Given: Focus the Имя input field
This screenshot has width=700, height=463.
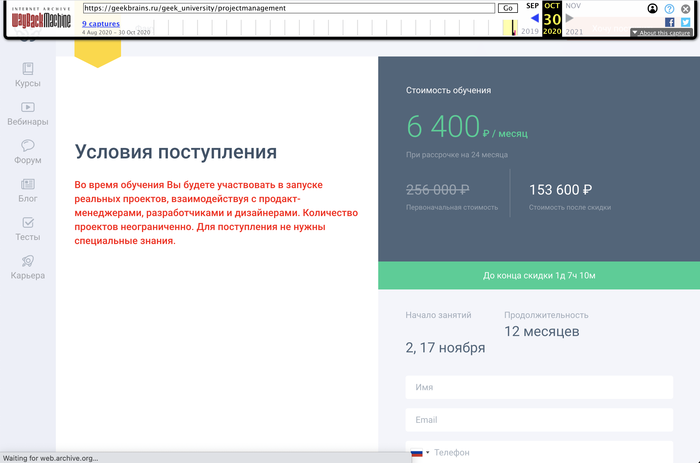Looking at the screenshot, I should pyautogui.click(x=538, y=387).
